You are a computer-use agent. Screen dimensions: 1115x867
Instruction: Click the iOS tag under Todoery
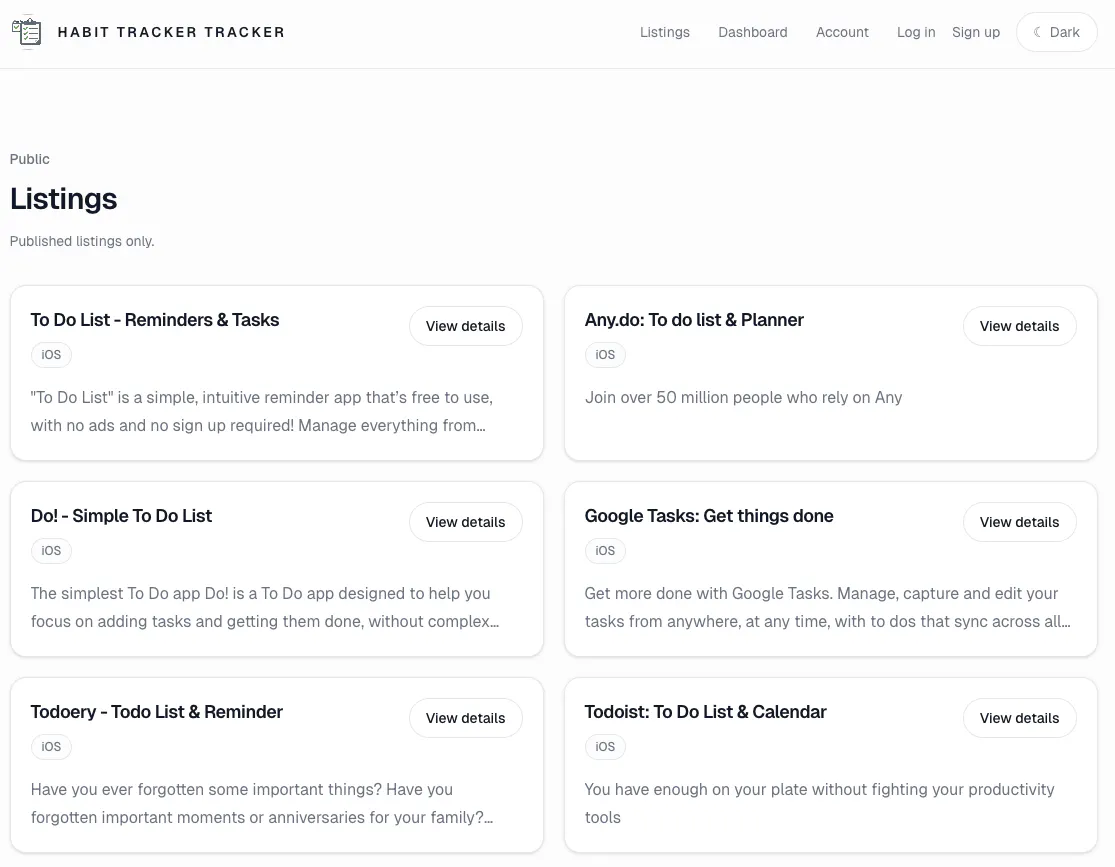(x=51, y=747)
